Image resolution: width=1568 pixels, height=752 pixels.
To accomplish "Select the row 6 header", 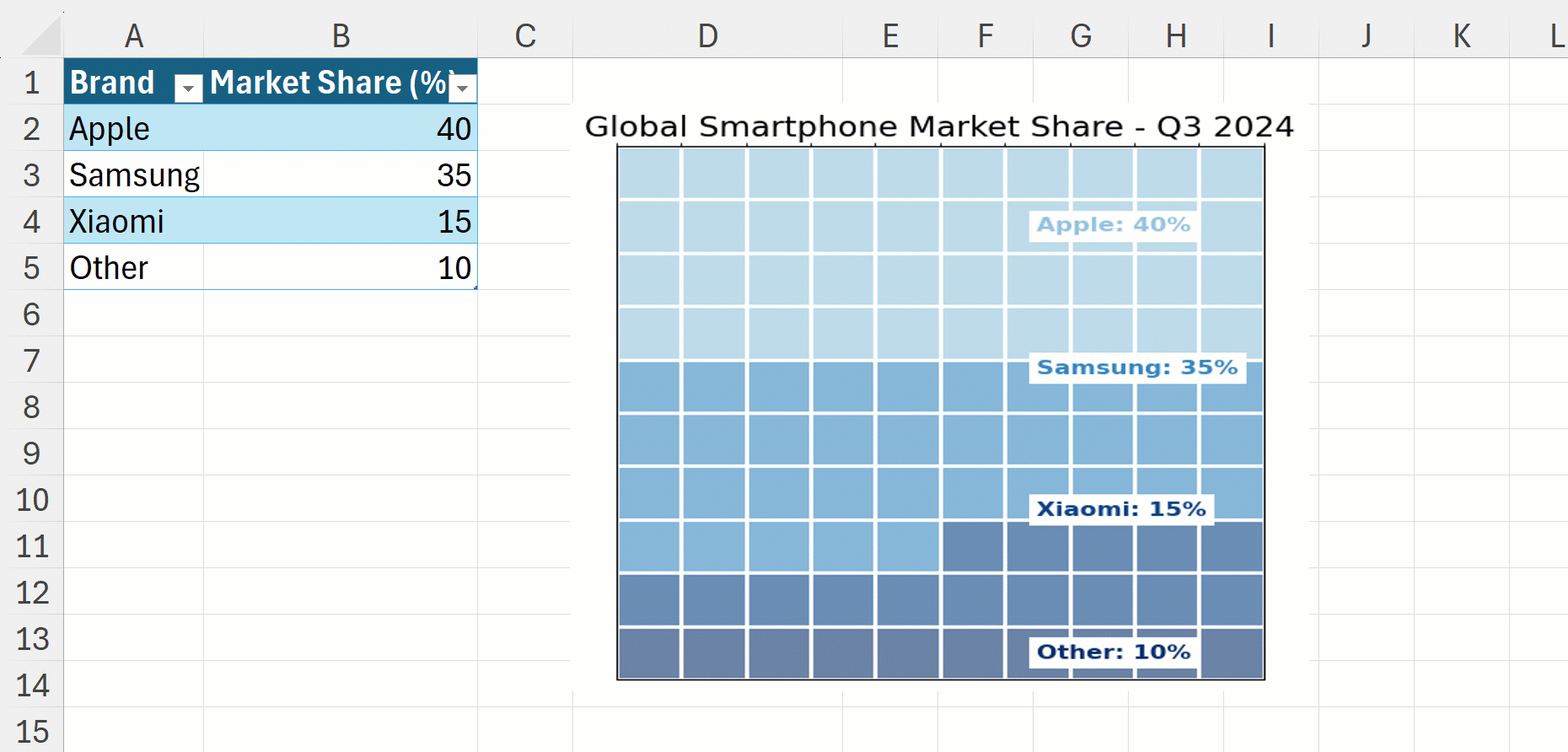I will tap(32, 314).
